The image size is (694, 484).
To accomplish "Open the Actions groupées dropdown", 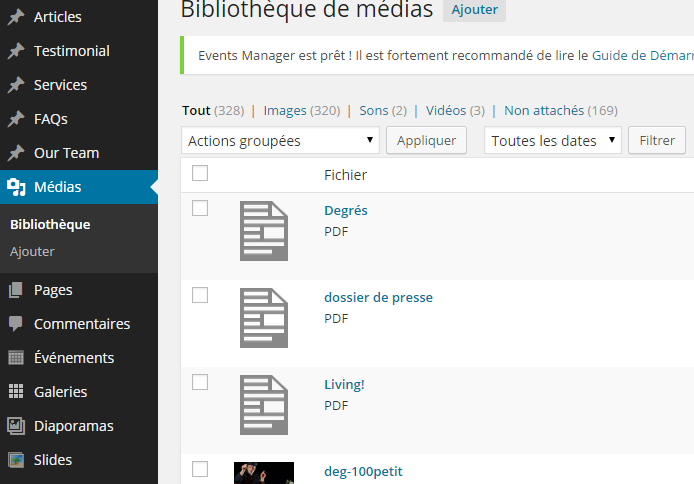I will click(280, 141).
